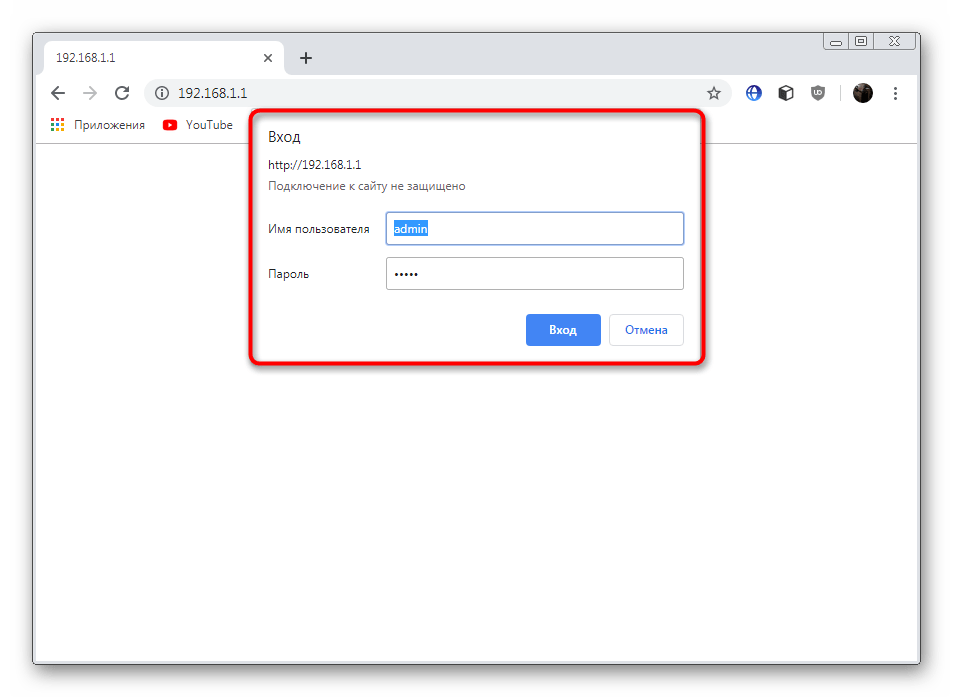Go back using the browser back arrow
Image resolution: width=953 pixels, height=697 pixels.
[x=58, y=93]
